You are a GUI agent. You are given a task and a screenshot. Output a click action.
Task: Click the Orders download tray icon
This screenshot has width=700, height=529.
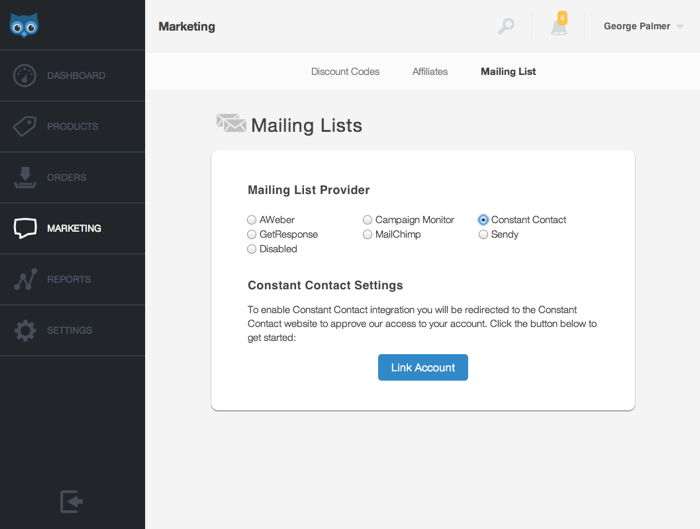(25, 178)
